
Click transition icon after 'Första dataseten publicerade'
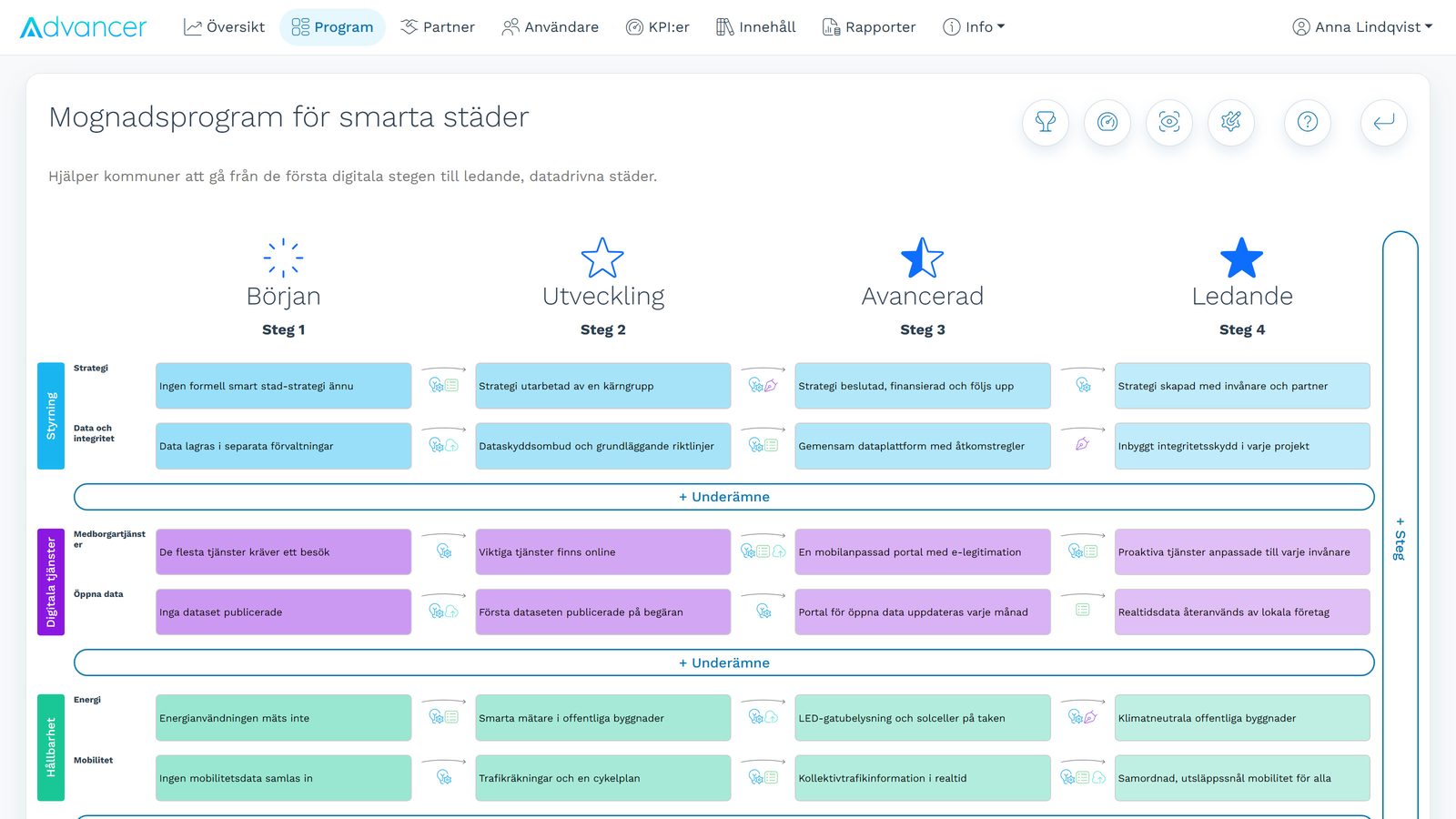[763, 612]
